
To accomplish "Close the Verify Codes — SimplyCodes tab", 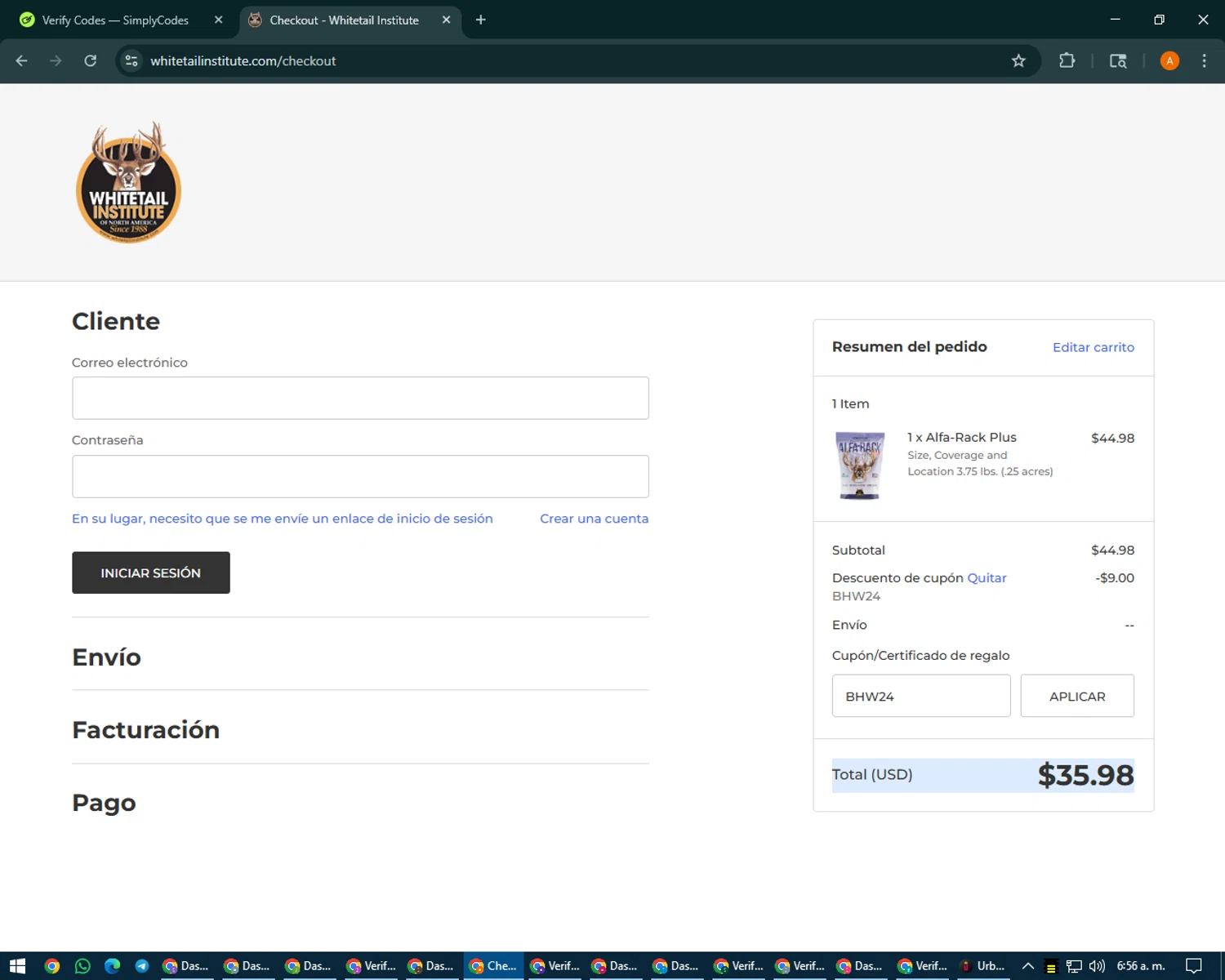I will coord(218,20).
